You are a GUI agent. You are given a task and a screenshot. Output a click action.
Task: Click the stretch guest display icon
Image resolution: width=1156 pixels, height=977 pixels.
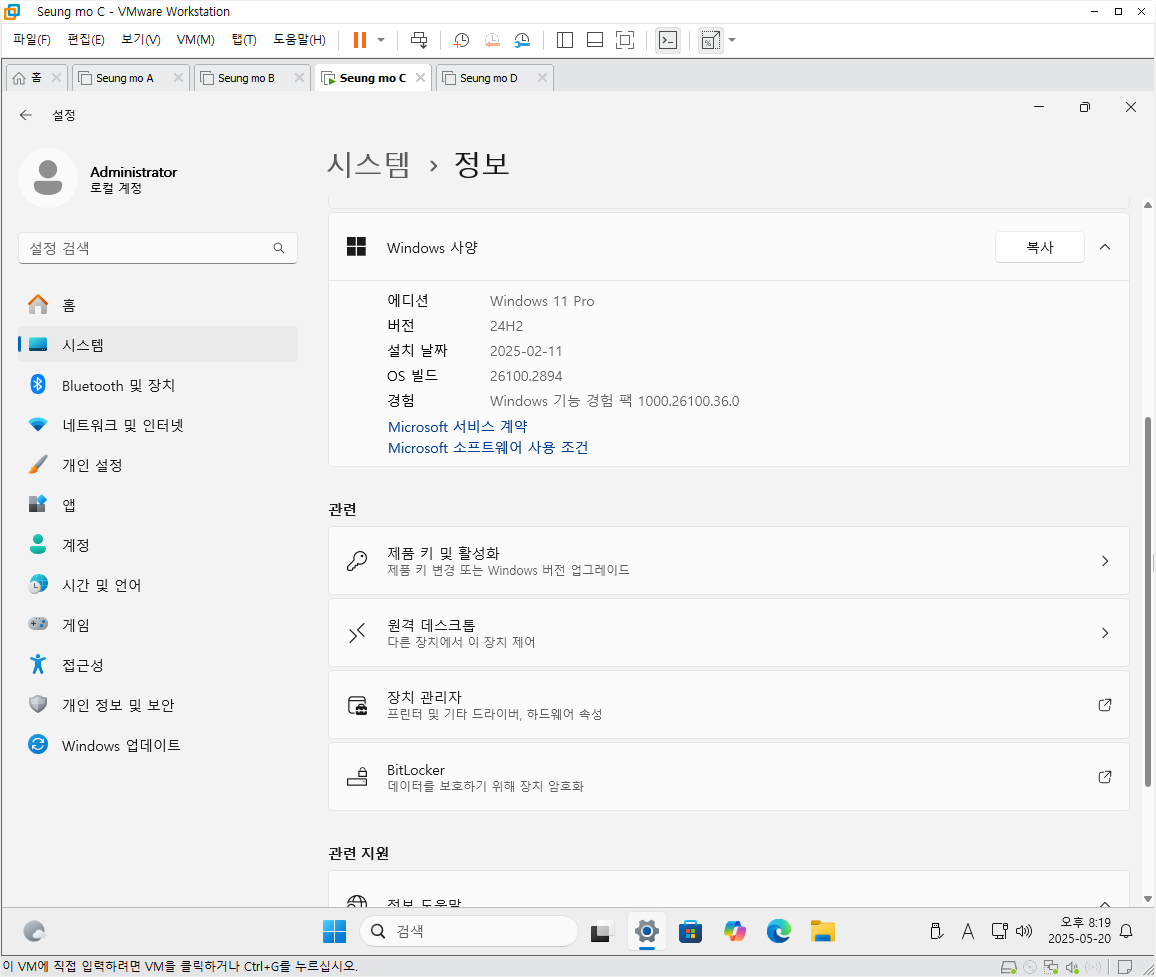pos(711,40)
